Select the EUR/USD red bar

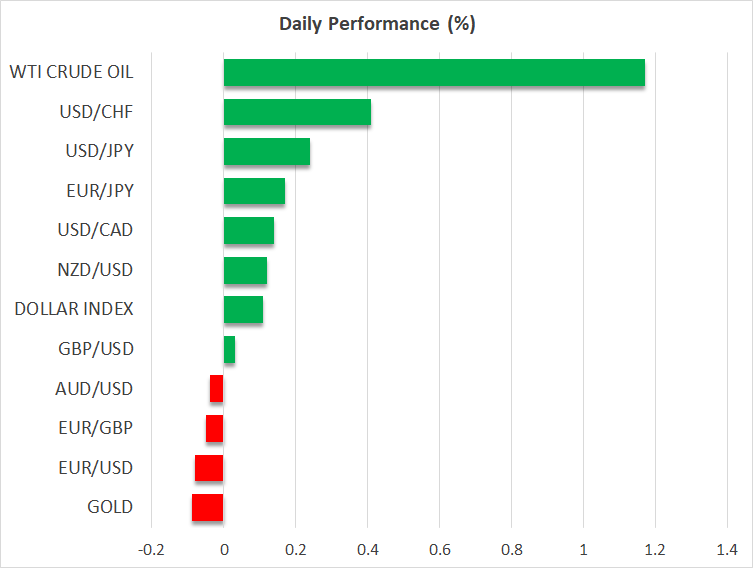coord(209,468)
